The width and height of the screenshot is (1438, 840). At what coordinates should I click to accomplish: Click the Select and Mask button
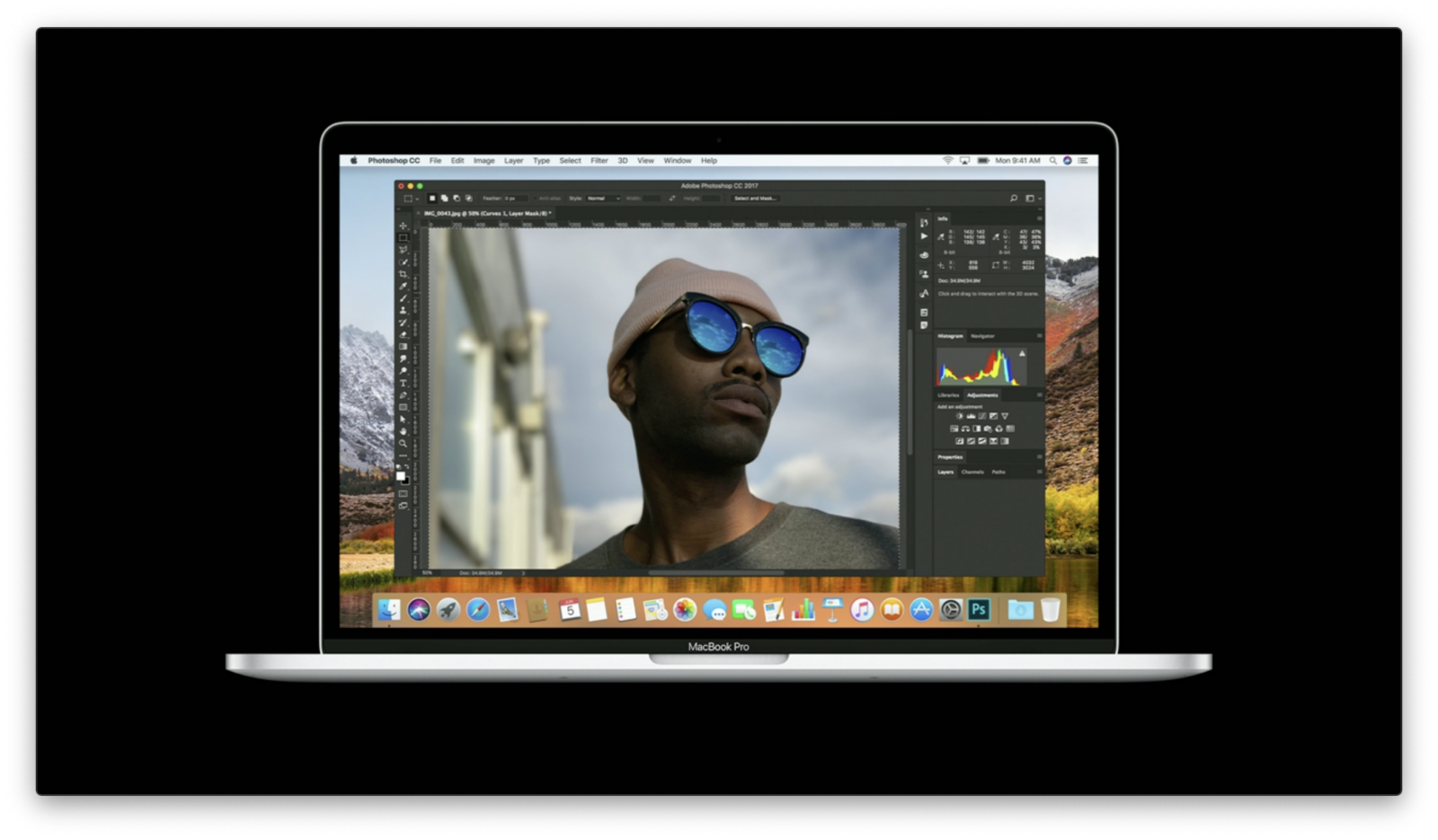coord(755,199)
